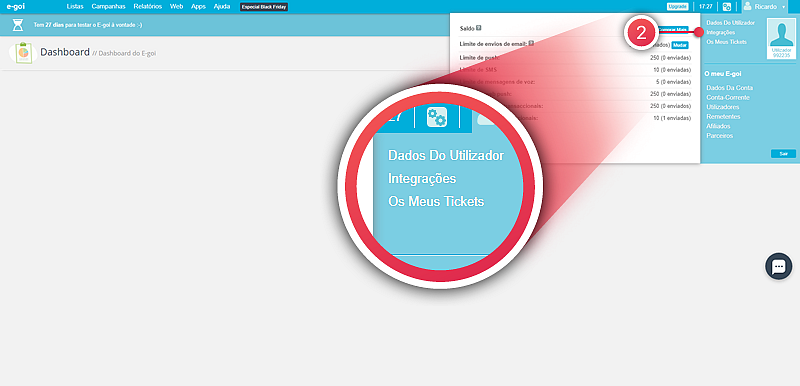The width and height of the screenshot is (800, 386).
Task: Click the Limite de push value 250 (0 enviadas)
Action: pyautogui.click(x=670, y=57)
